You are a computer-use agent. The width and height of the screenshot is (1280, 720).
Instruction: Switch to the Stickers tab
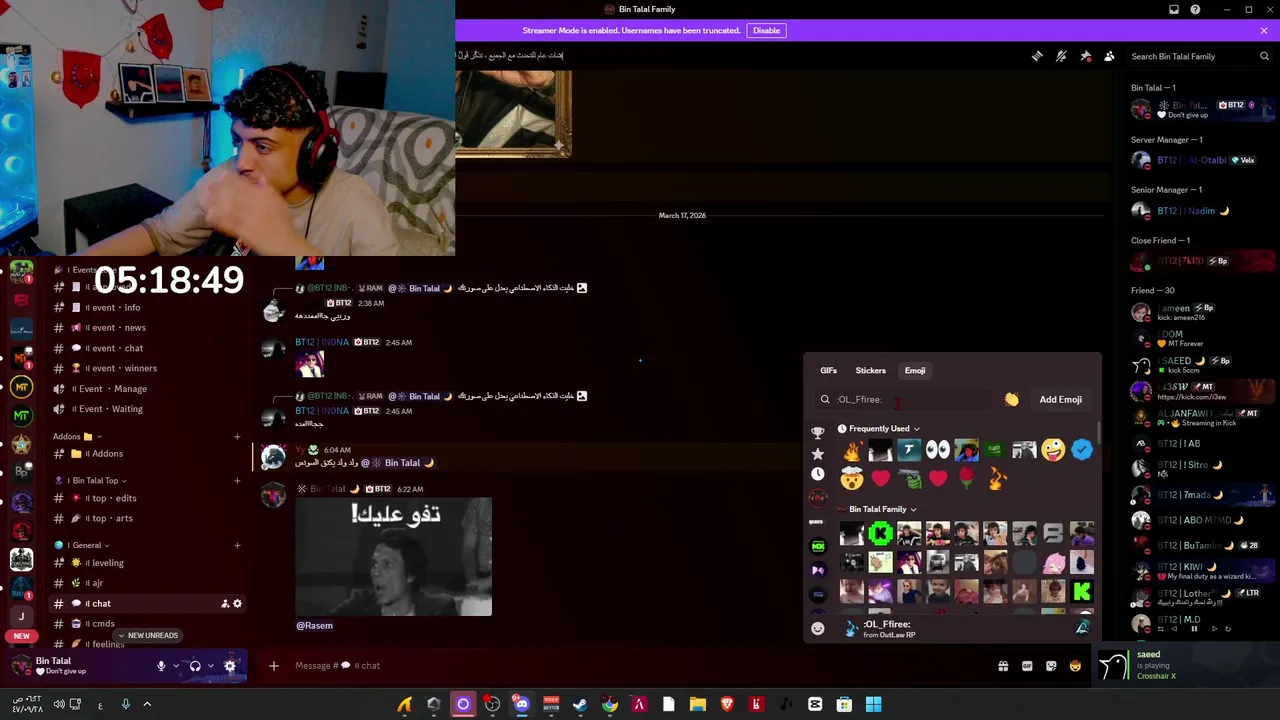870,370
